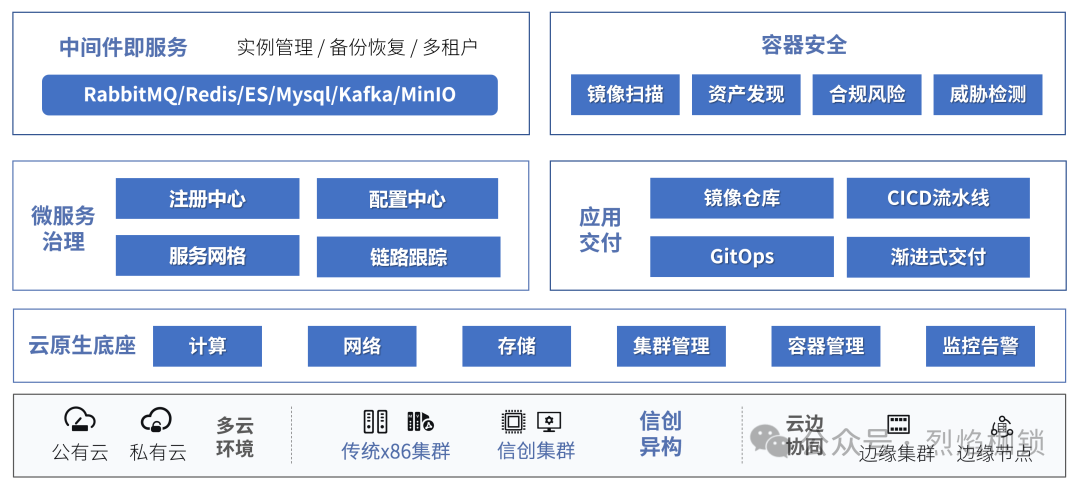Open the 配置中心 block
Image resolution: width=1080 pixels, height=486 pixels.
pyautogui.click(x=407, y=198)
